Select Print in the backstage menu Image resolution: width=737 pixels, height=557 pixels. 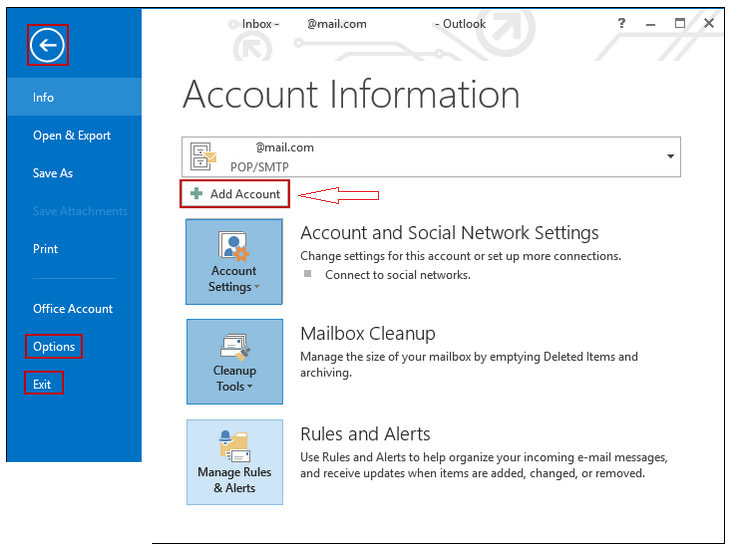(x=45, y=249)
